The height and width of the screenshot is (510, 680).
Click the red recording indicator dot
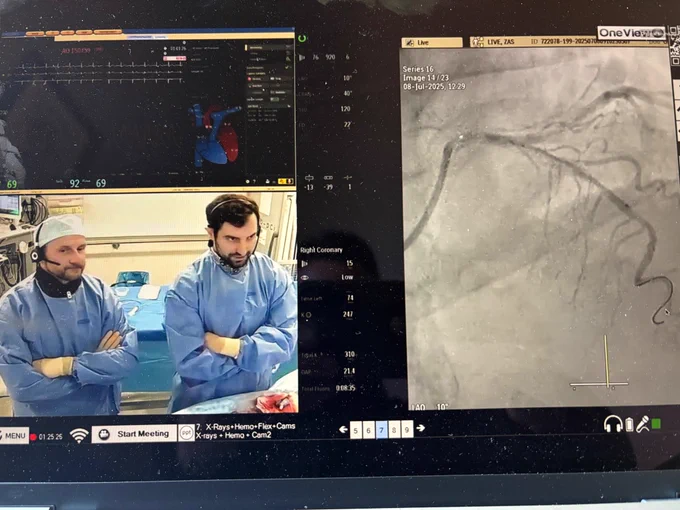33,437
